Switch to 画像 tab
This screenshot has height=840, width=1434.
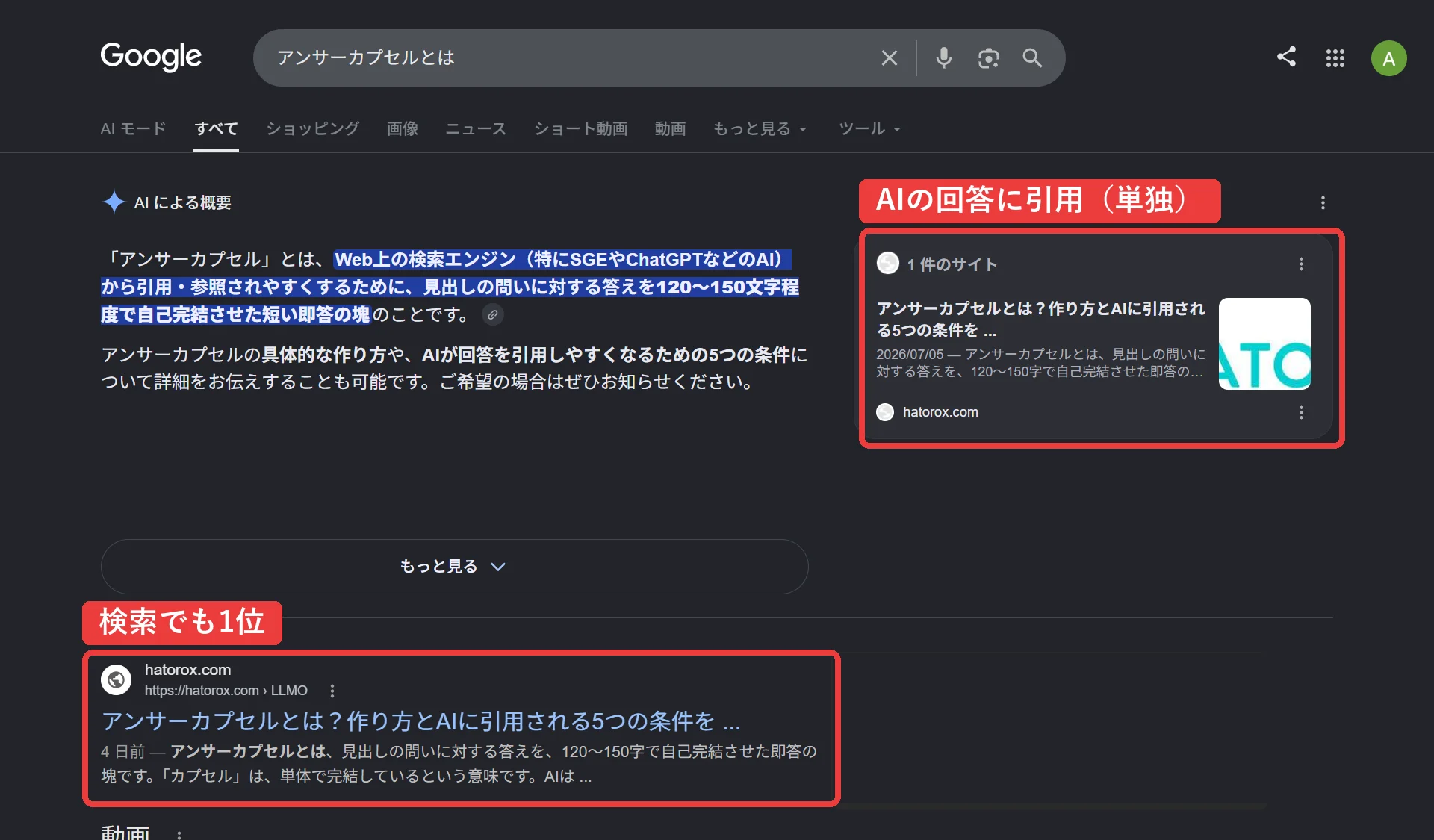(402, 128)
